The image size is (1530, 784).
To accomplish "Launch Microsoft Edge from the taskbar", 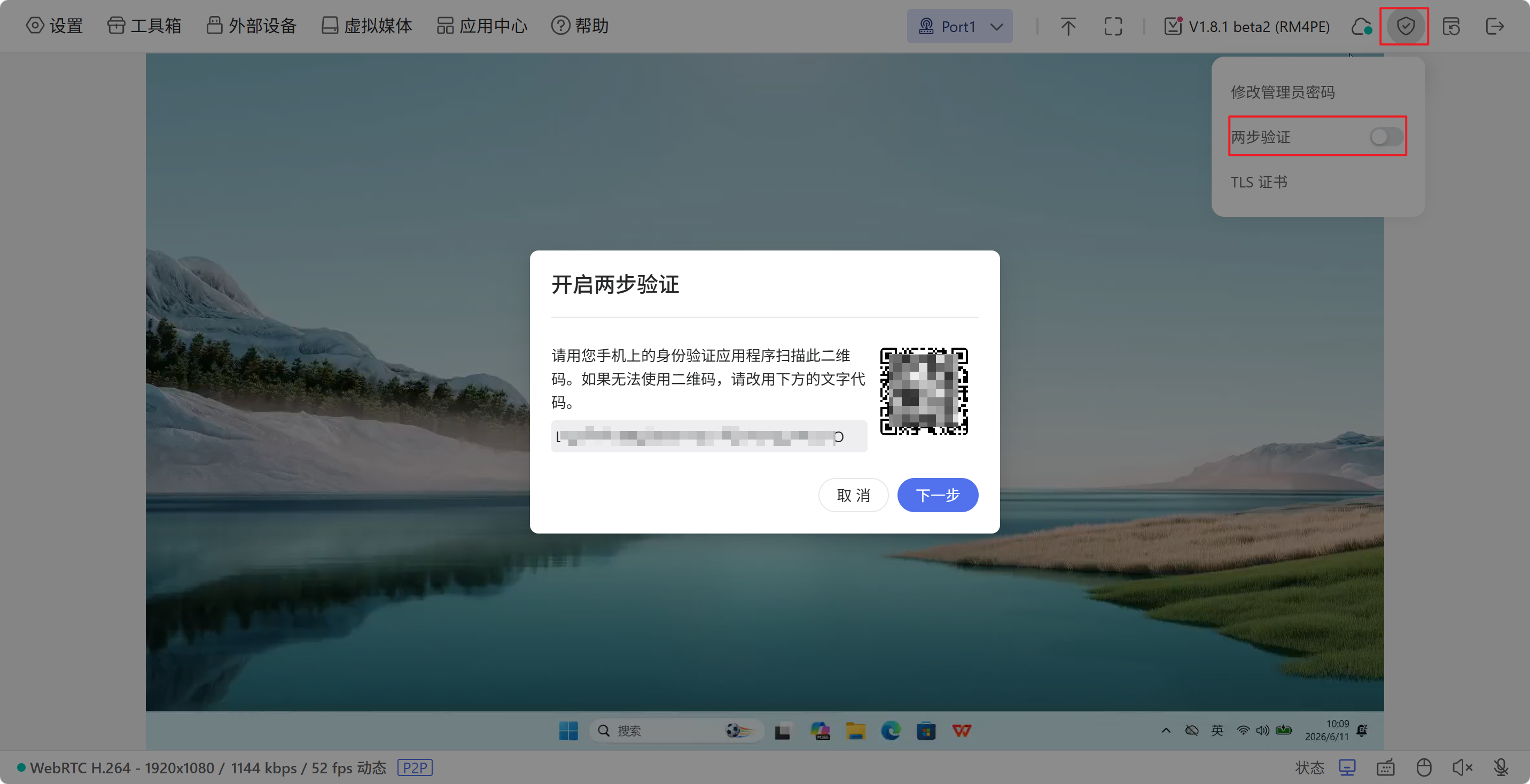I will 891,731.
